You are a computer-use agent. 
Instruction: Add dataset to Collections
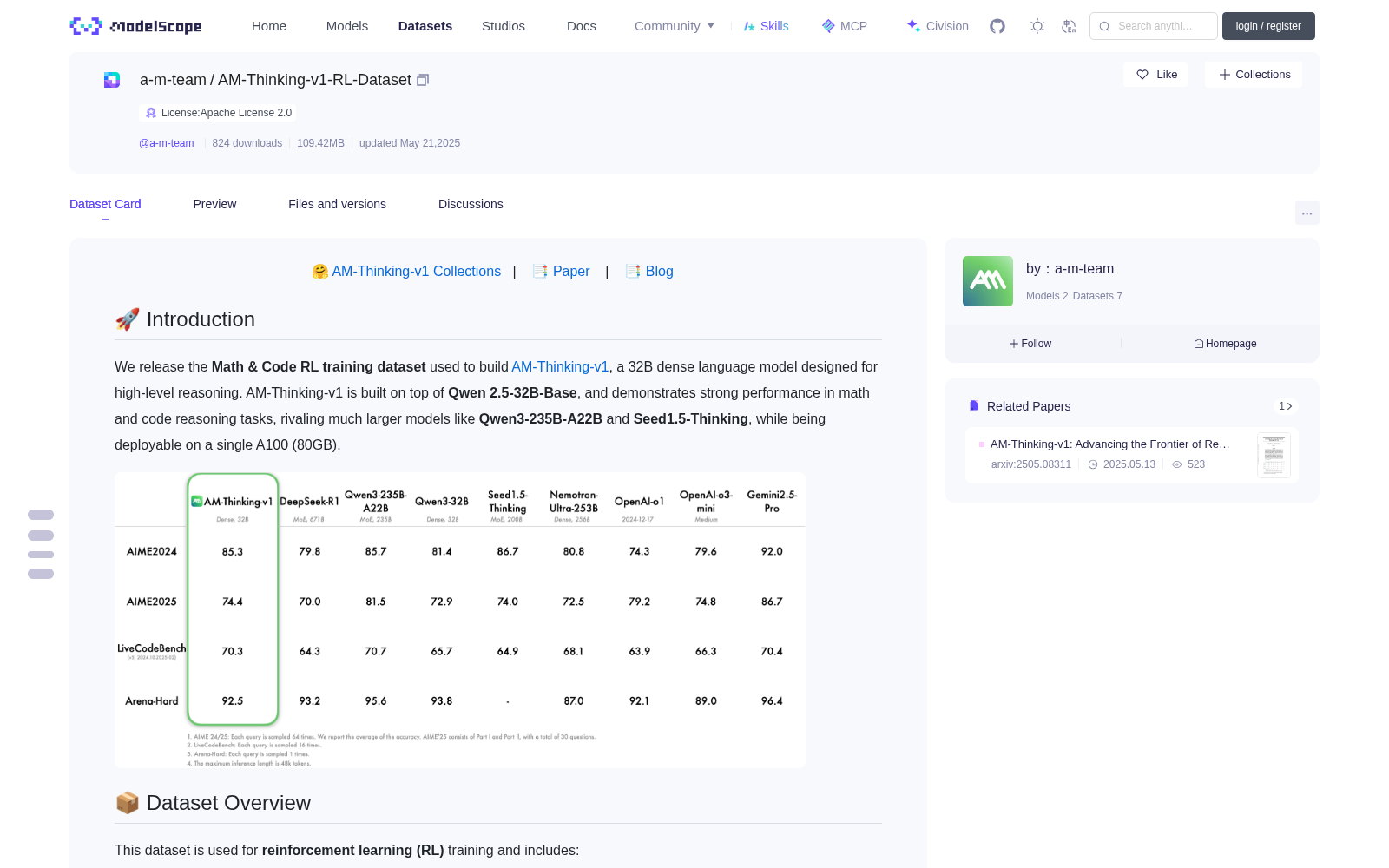pos(1254,75)
